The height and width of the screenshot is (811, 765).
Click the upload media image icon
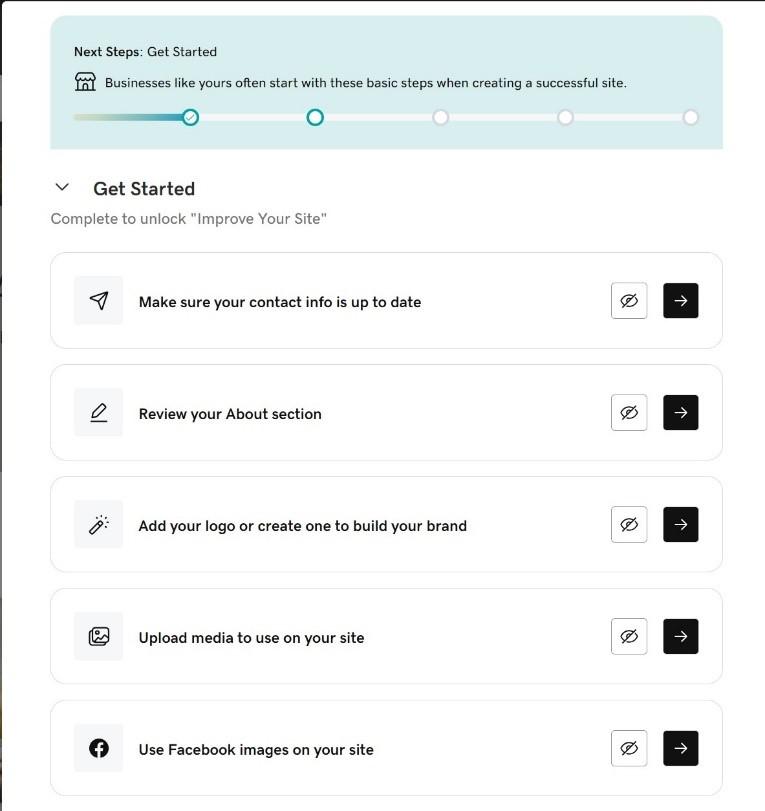coord(99,636)
